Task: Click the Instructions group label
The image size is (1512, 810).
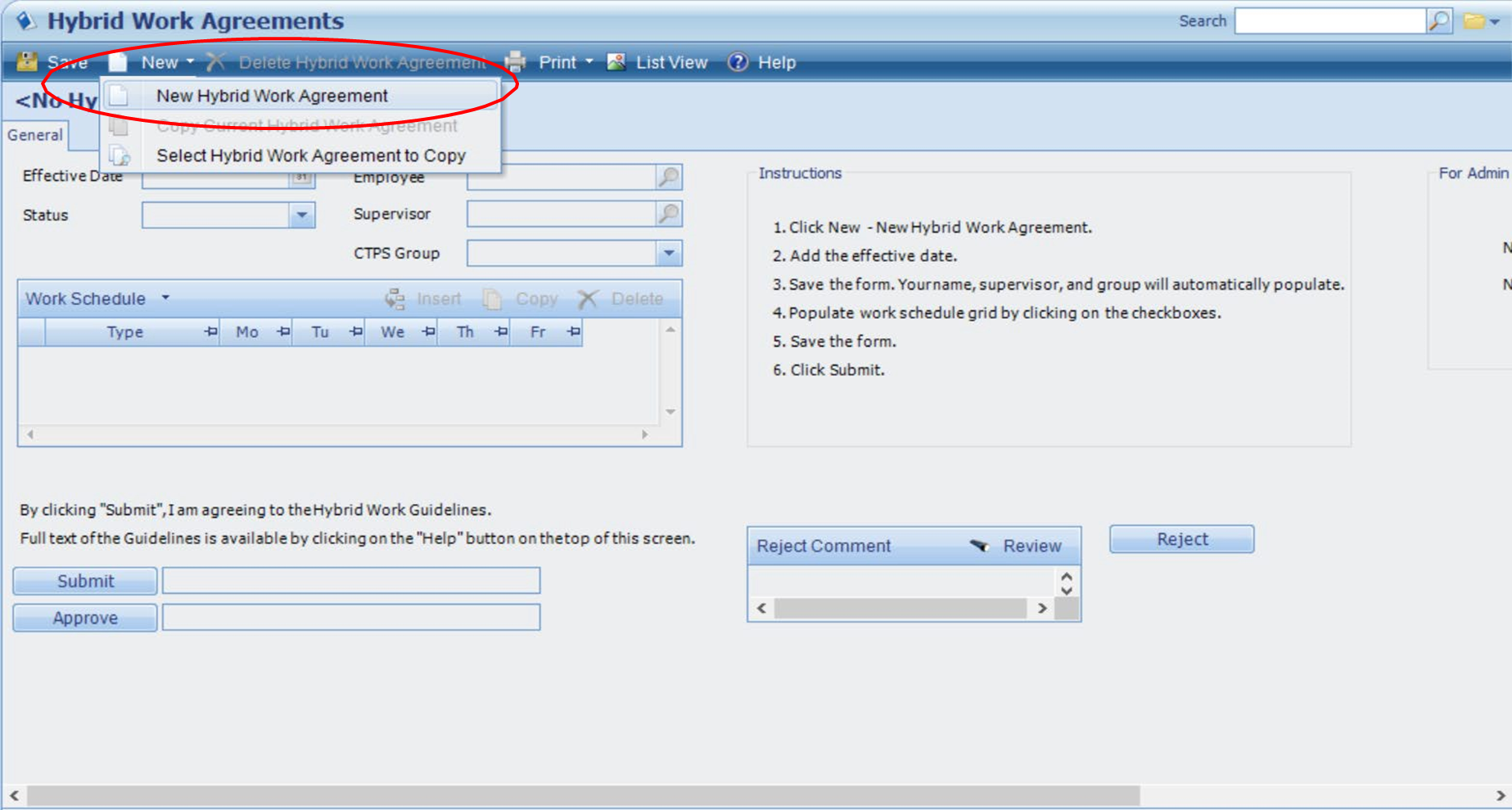Action: click(800, 173)
